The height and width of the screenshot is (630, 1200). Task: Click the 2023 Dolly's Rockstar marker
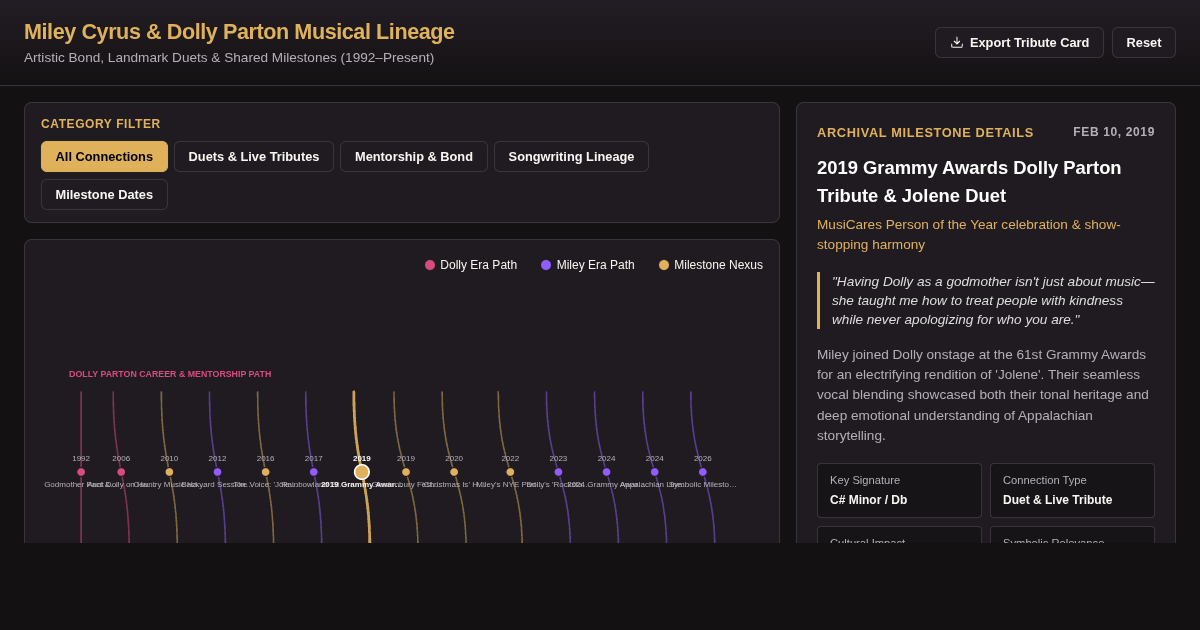(558, 472)
